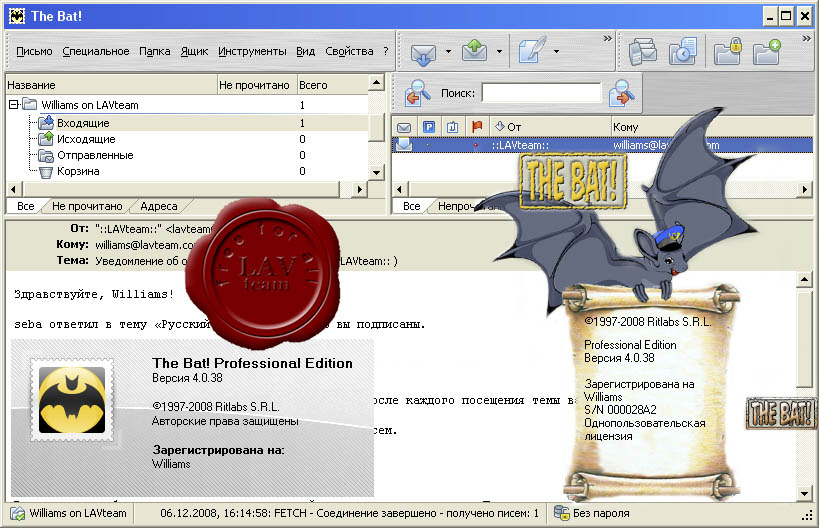
Task: Click the parked P column header icon
Action: 429,127
